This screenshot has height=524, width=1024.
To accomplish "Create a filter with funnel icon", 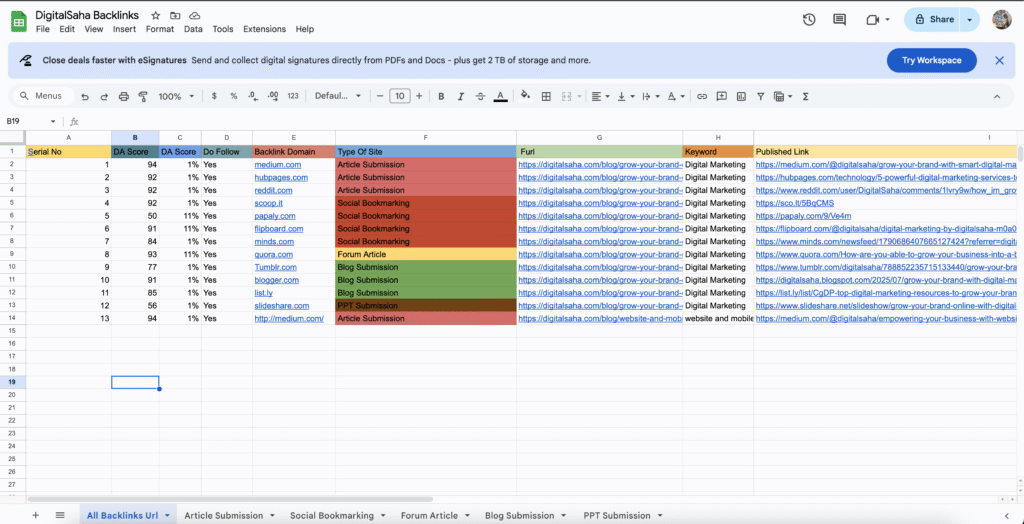I will [x=761, y=96].
